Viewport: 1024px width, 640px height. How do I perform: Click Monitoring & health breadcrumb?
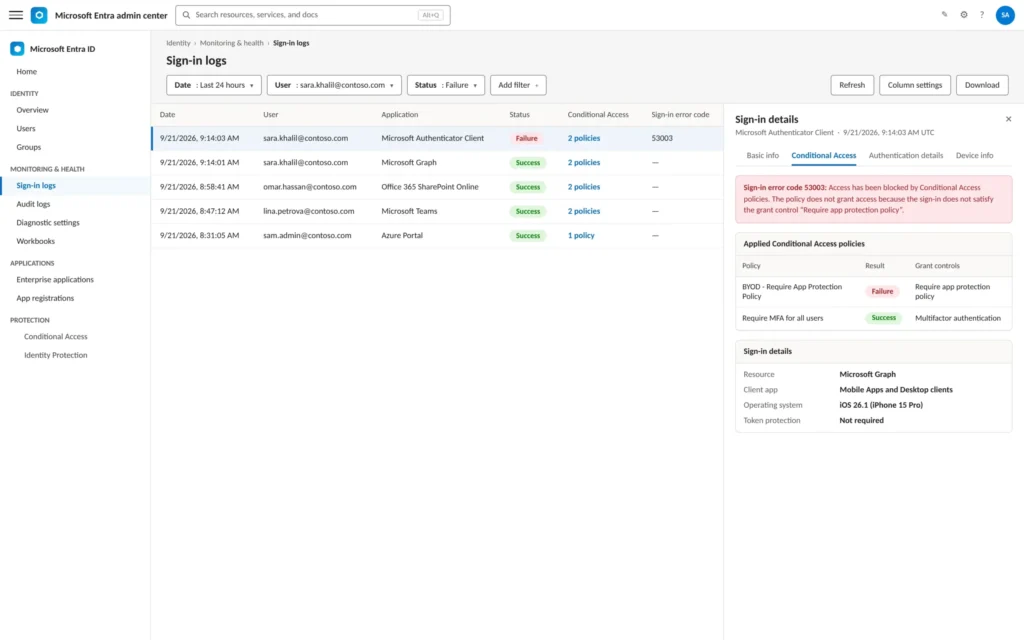(231, 43)
